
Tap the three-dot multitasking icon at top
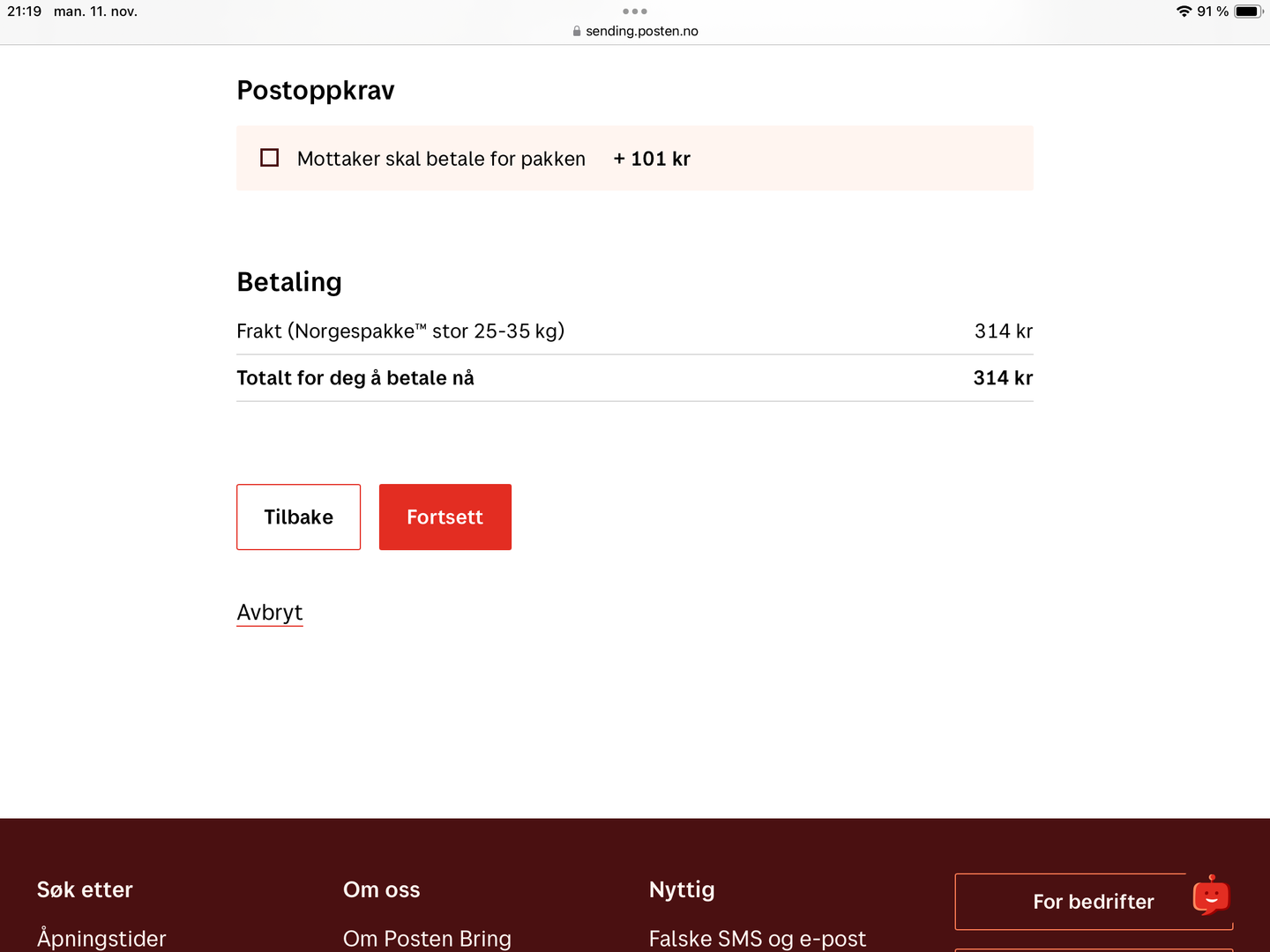point(635,11)
